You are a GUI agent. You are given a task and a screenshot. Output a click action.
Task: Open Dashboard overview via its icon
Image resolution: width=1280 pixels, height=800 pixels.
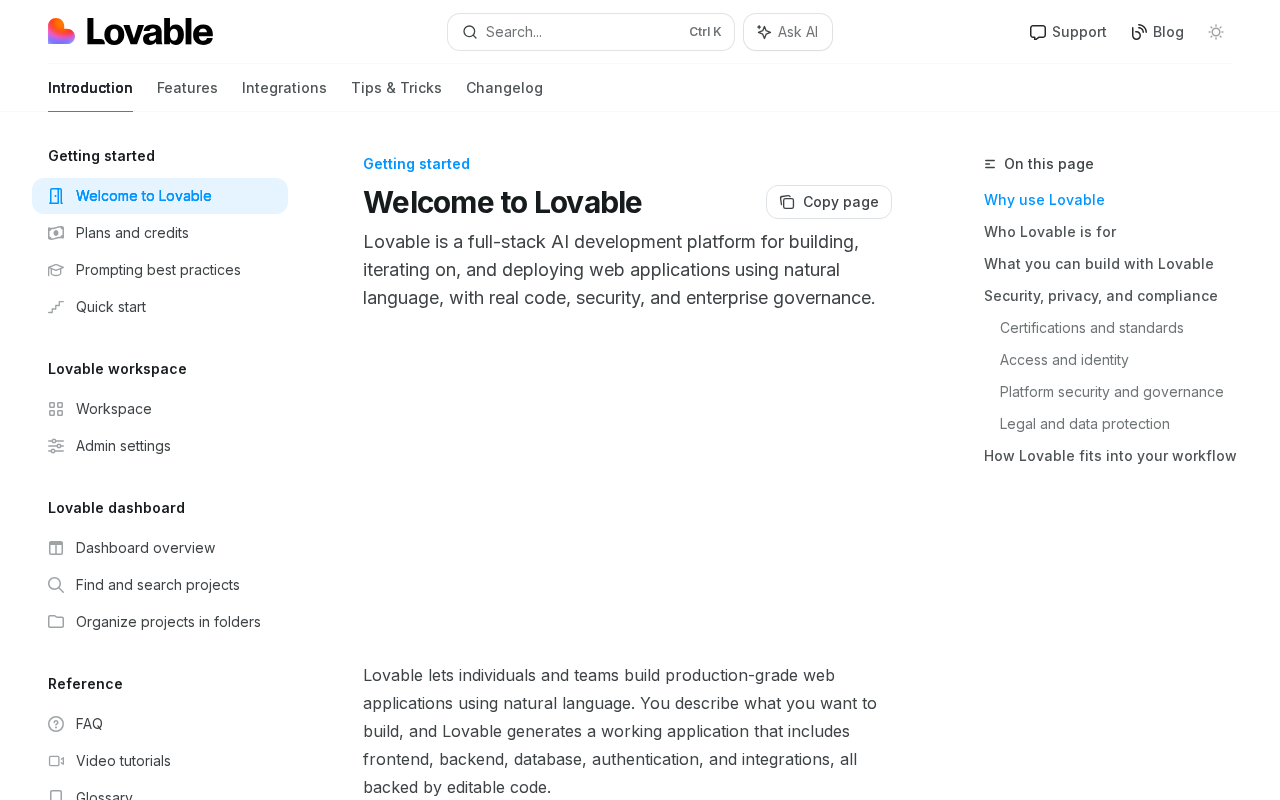pos(56,548)
